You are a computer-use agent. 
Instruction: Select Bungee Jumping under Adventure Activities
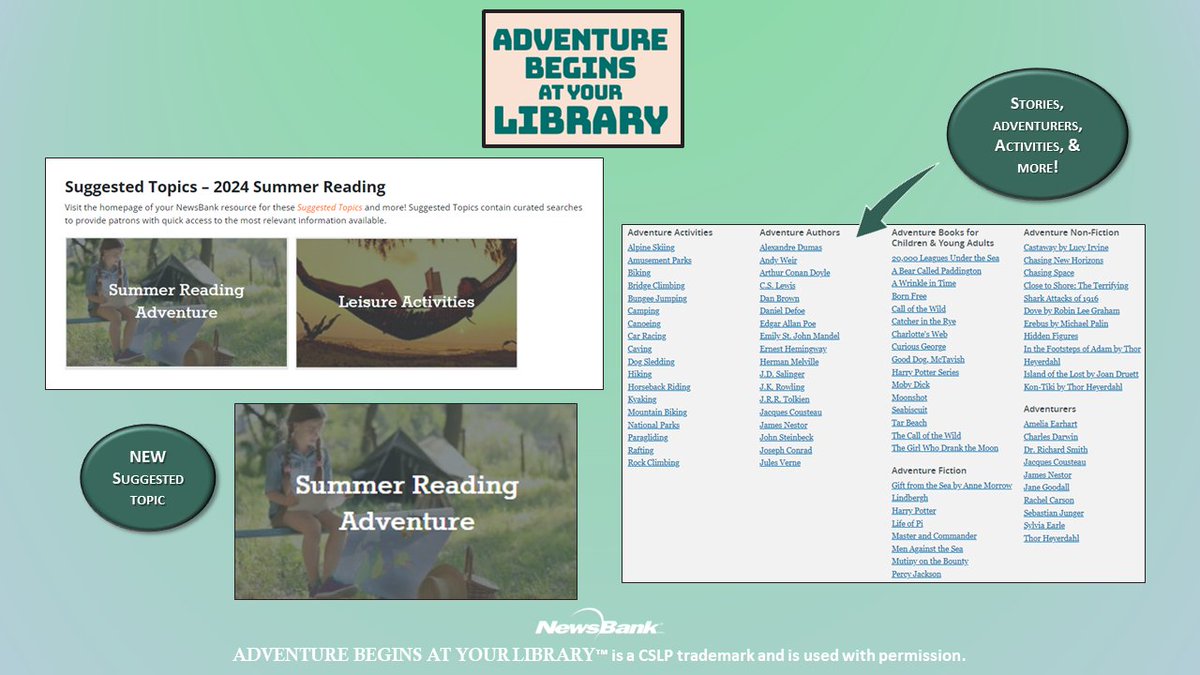coord(657,298)
